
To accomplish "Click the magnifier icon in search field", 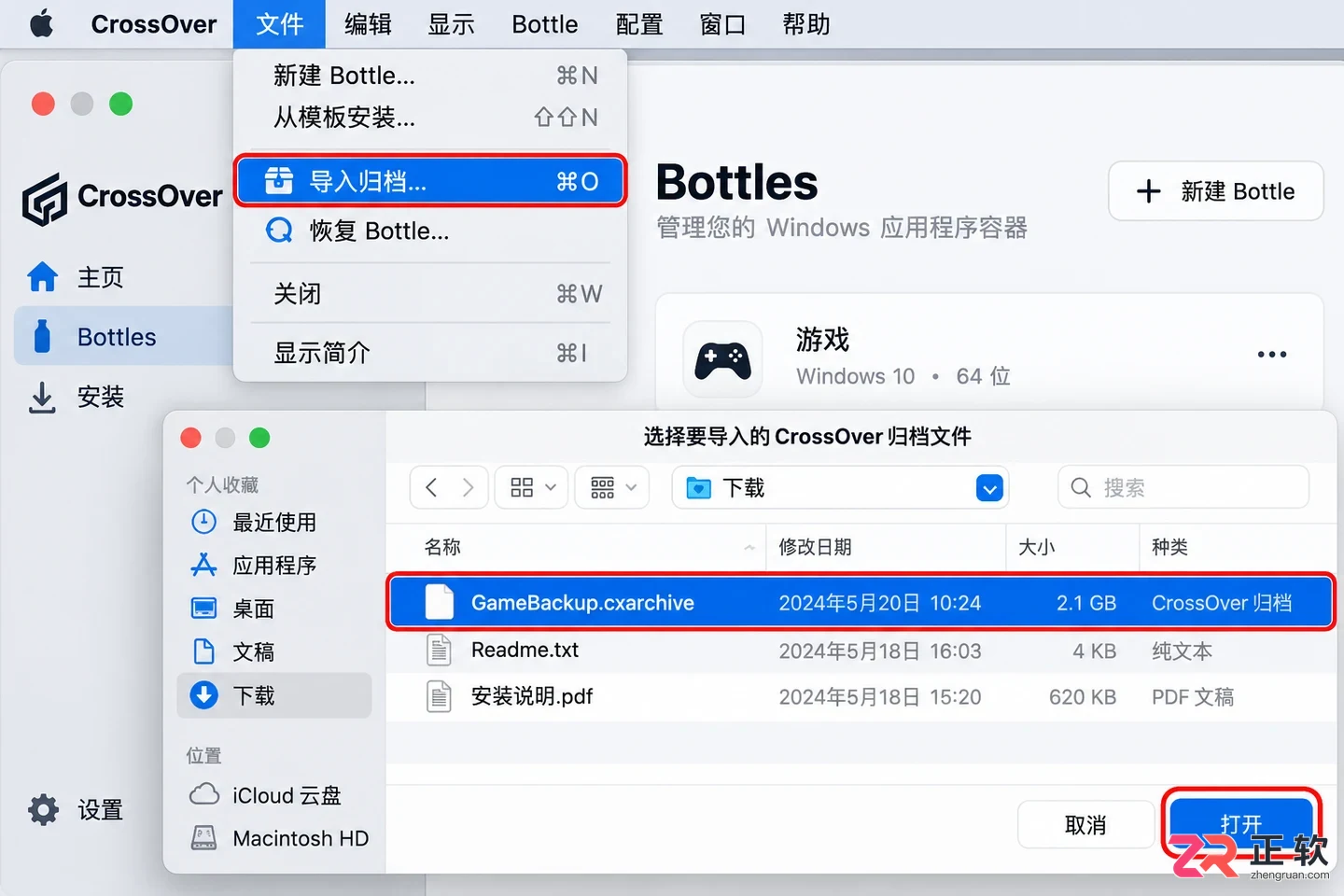I will click(1081, 487).
